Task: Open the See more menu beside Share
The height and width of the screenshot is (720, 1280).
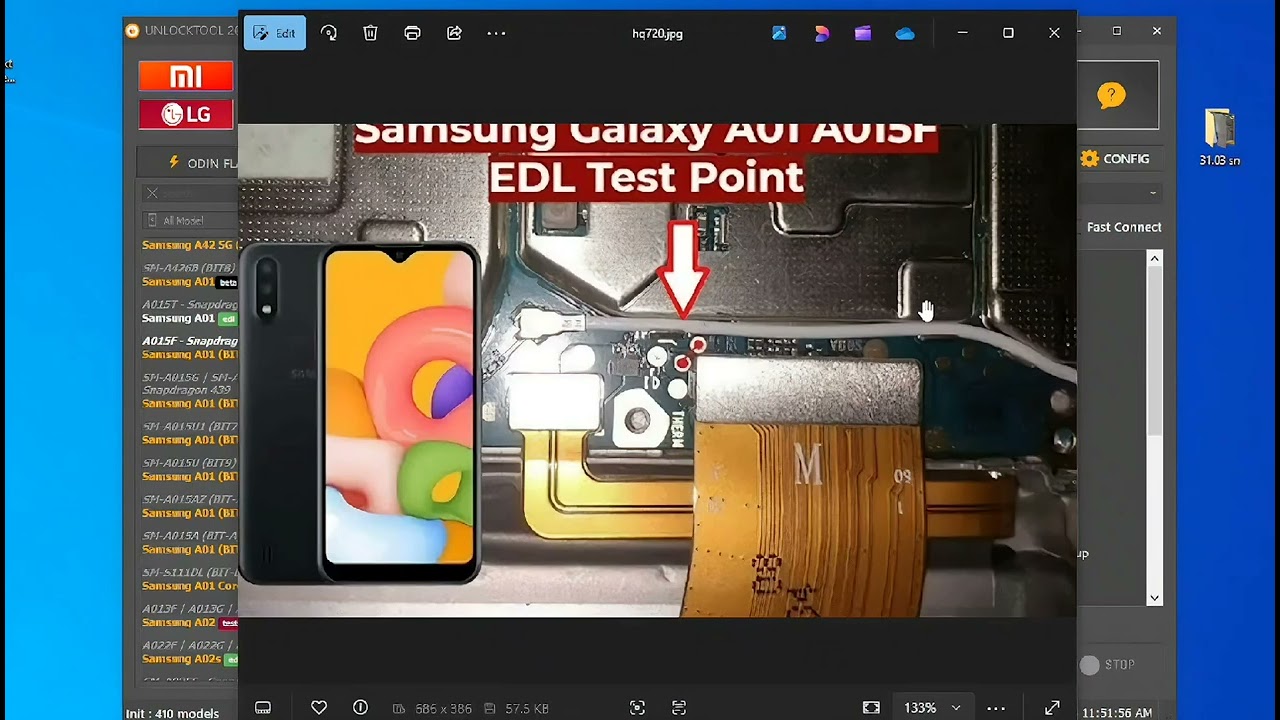Action: coord(496,33)
